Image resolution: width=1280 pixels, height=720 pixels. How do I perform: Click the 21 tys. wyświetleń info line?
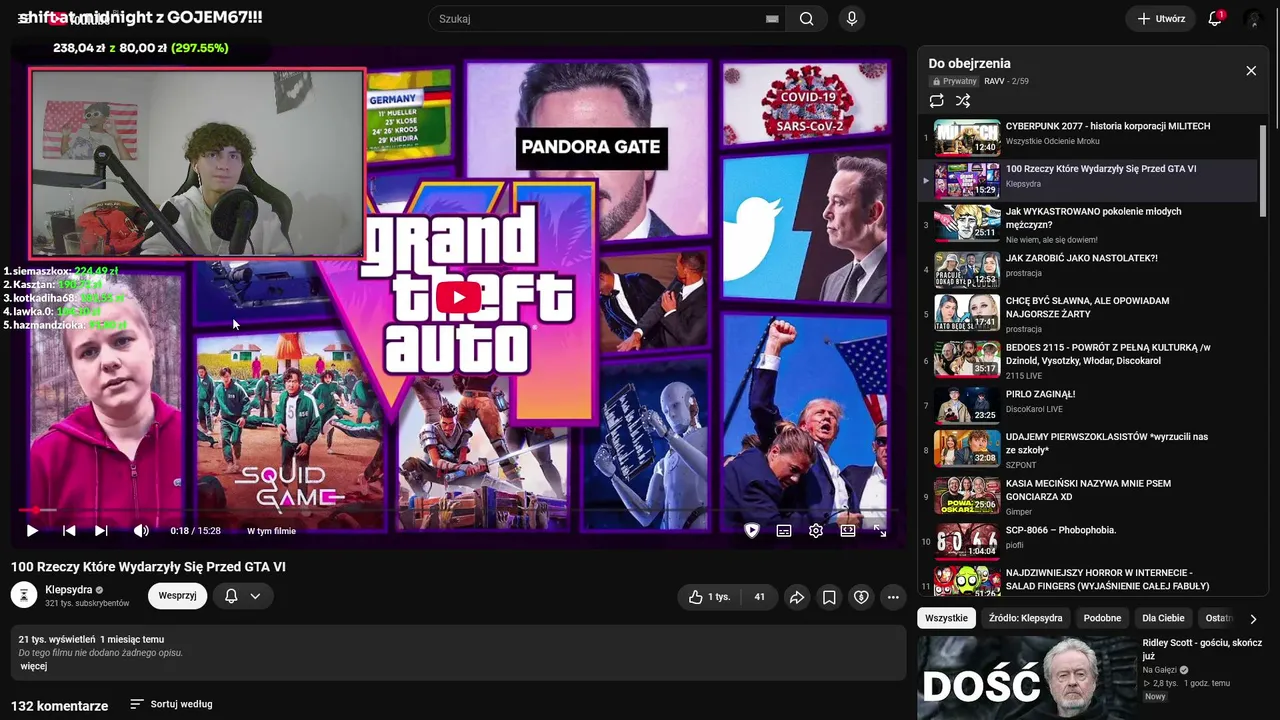(91, 639)
